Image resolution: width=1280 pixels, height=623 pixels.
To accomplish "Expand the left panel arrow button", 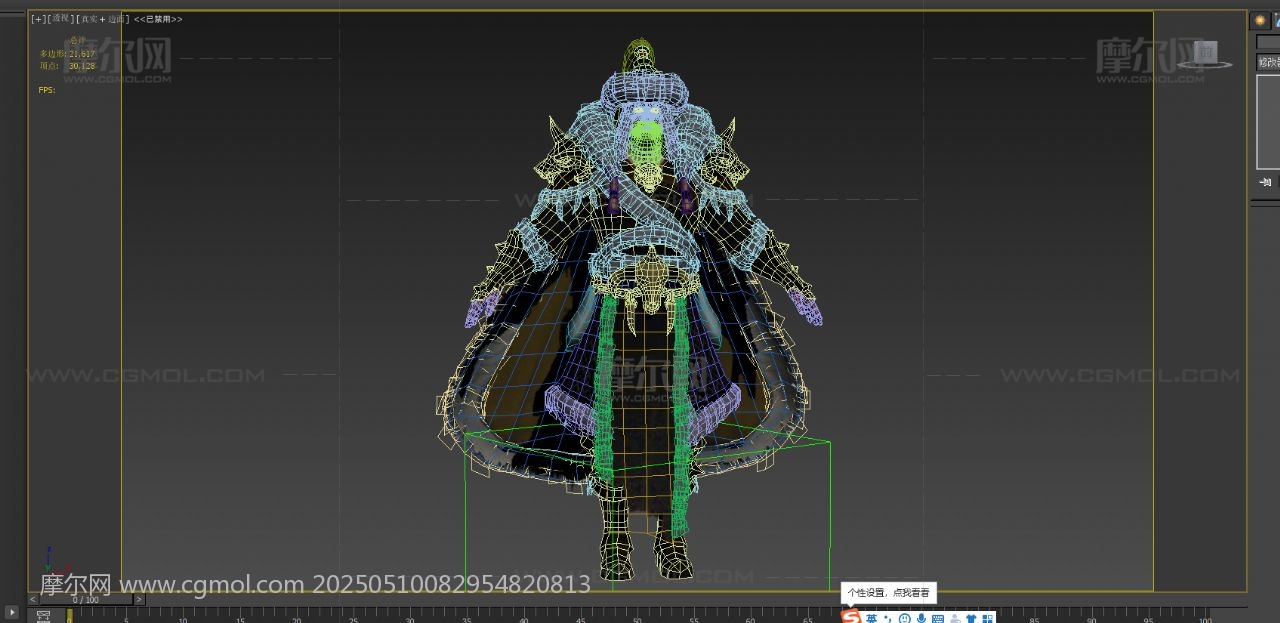I will [12, 612].
